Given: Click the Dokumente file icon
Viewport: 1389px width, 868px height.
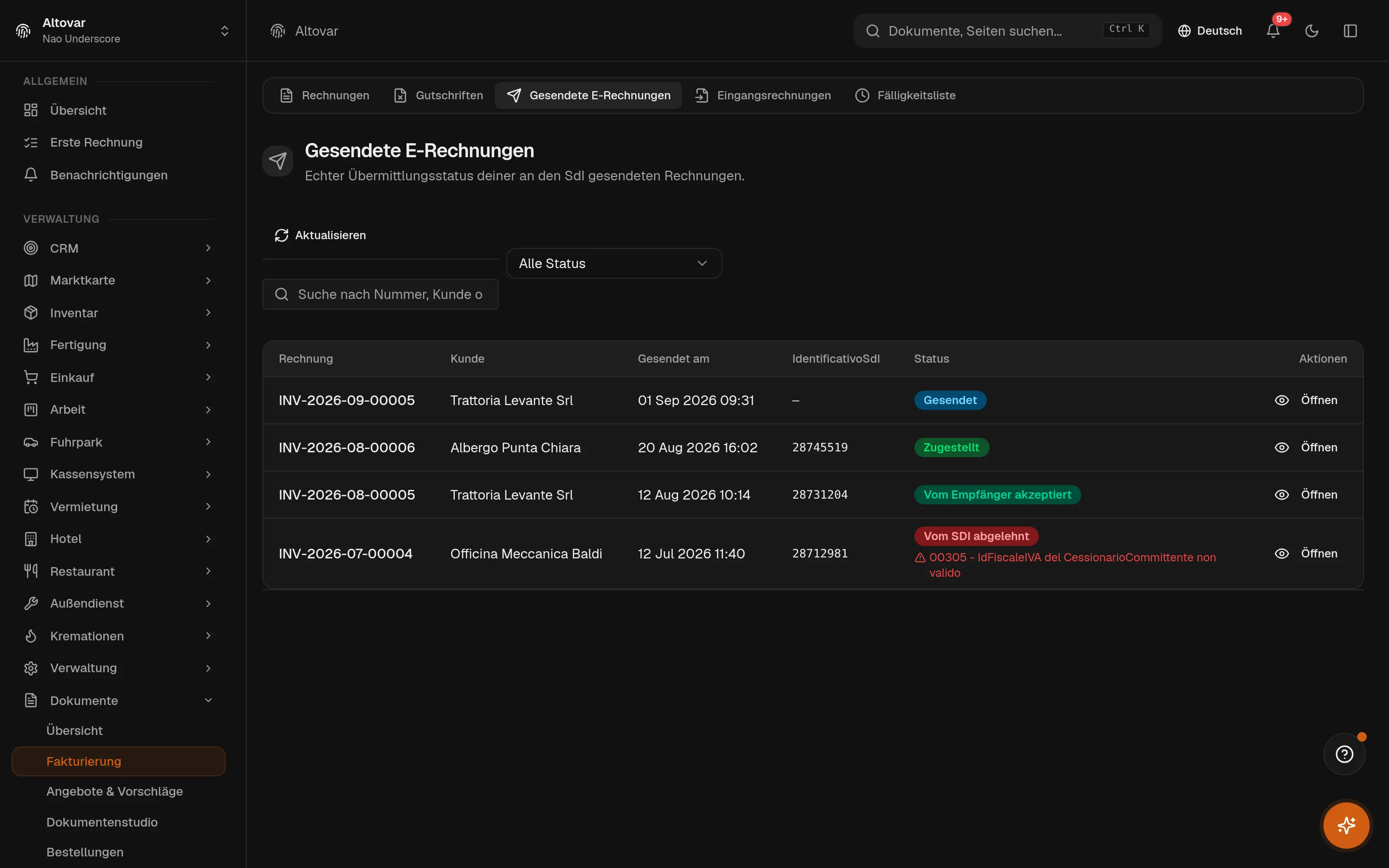Looking at the screenshot, I should (31, 700).
